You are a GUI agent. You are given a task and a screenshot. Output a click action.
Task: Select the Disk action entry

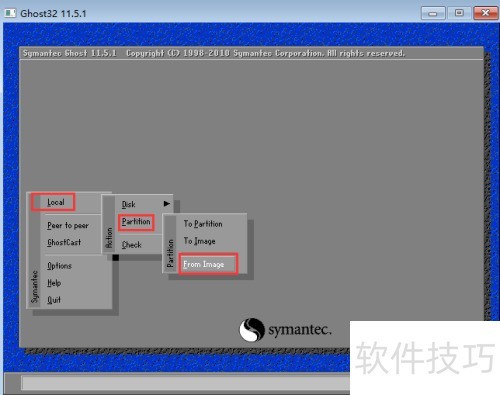(128, 204)
